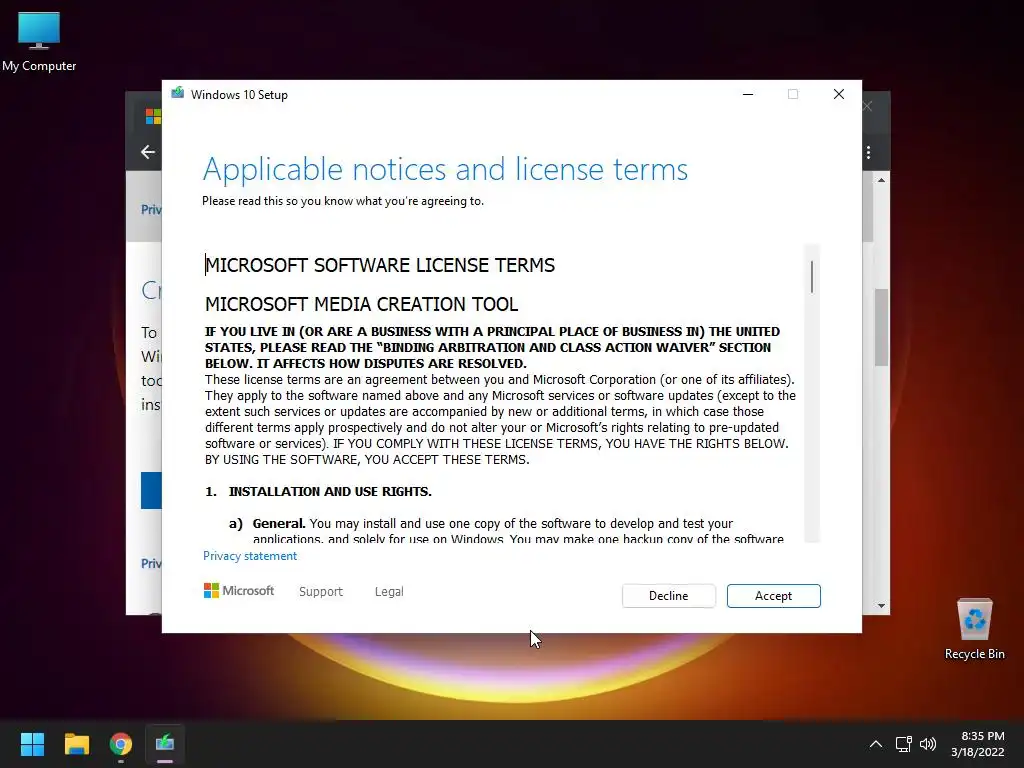Click the license text scrollbar thumb
Screen dimensions: 1024x768
812,277
